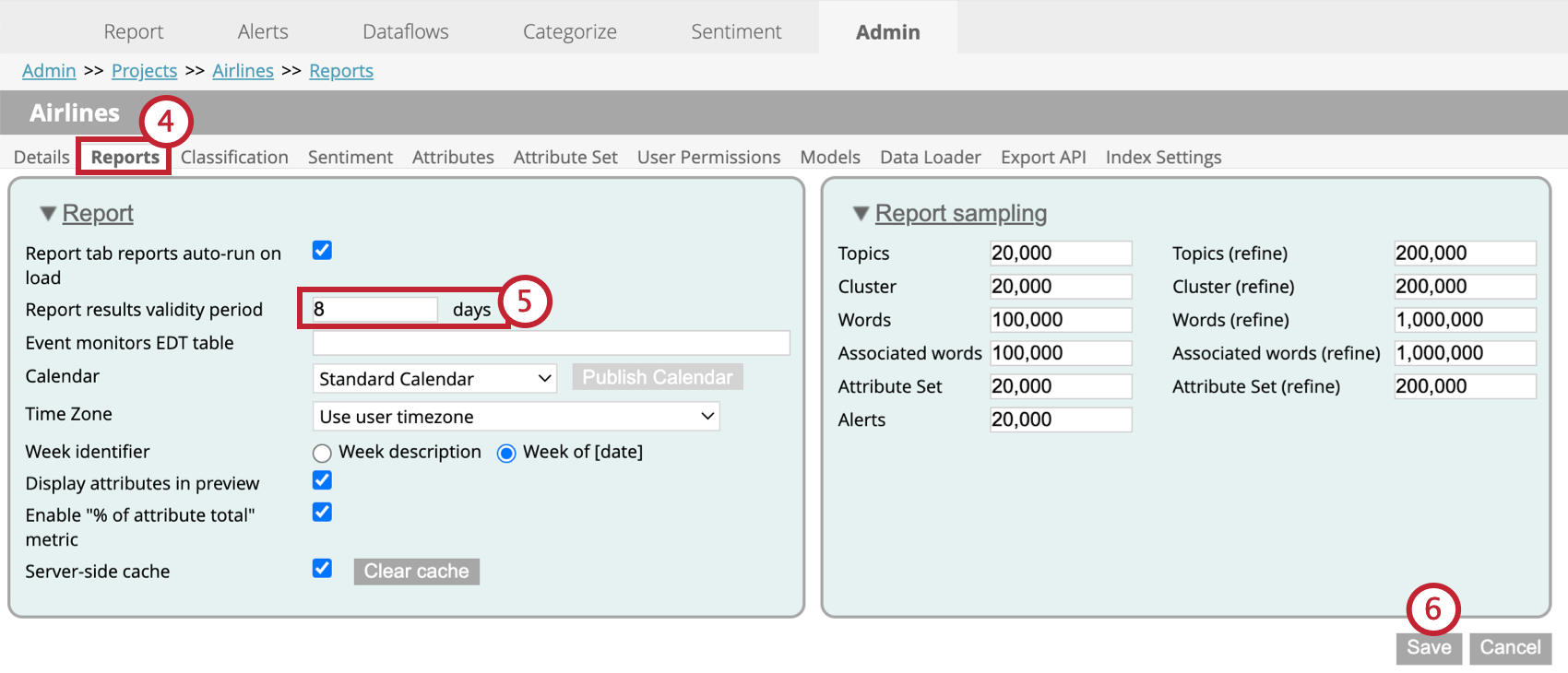This screenshot has height=673, width=1568.
Task: Go to the Data Loader tab
Action: (x=930, y=158)
